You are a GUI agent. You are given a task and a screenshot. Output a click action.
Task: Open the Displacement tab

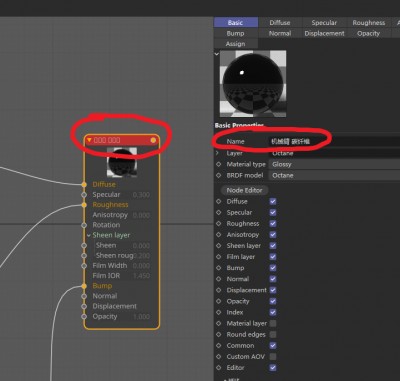pyautogui.click(x=324, y=33)
